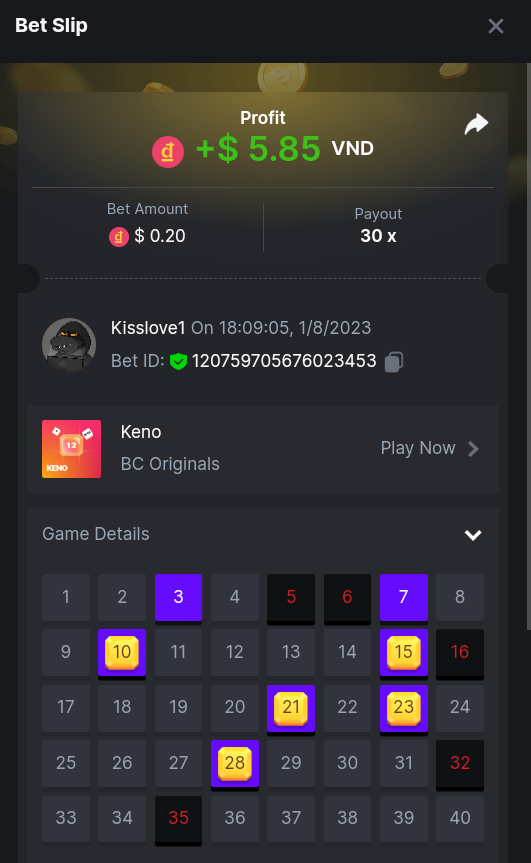Image resolution: width=531 pixels, height=863 pixels.
Task: Click red-numbered tile 16
Action: tap(460, 653)
